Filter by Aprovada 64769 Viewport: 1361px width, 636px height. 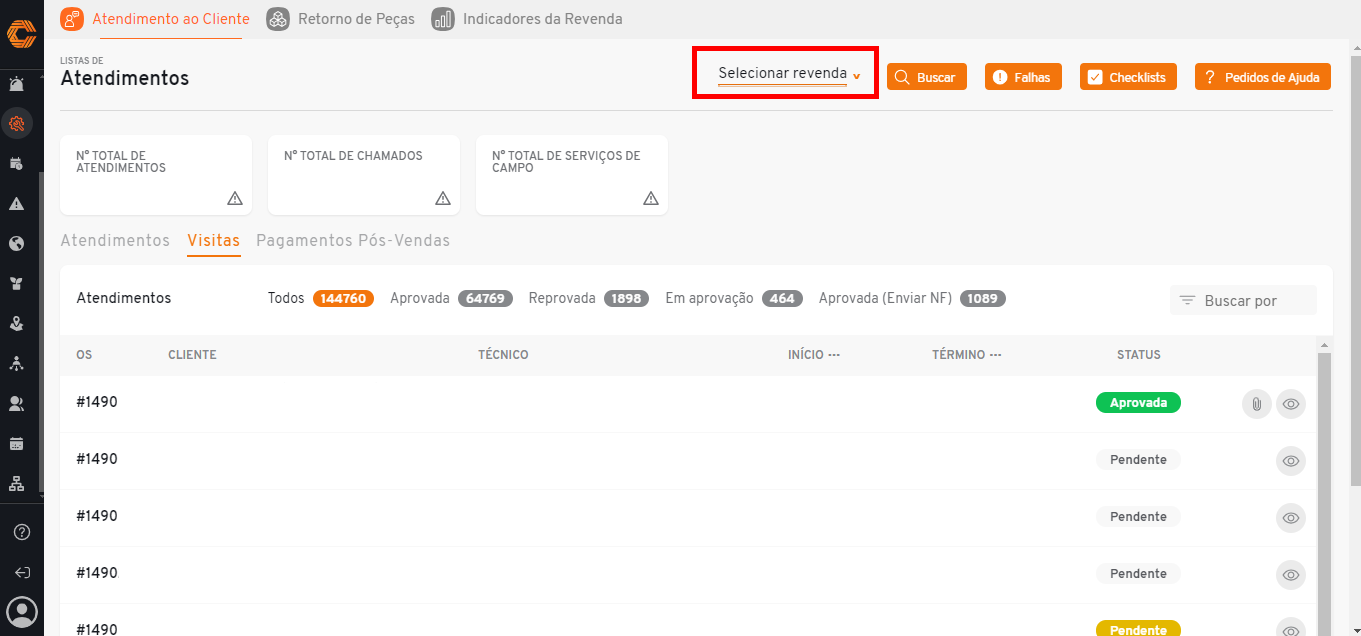pos(452,298)
